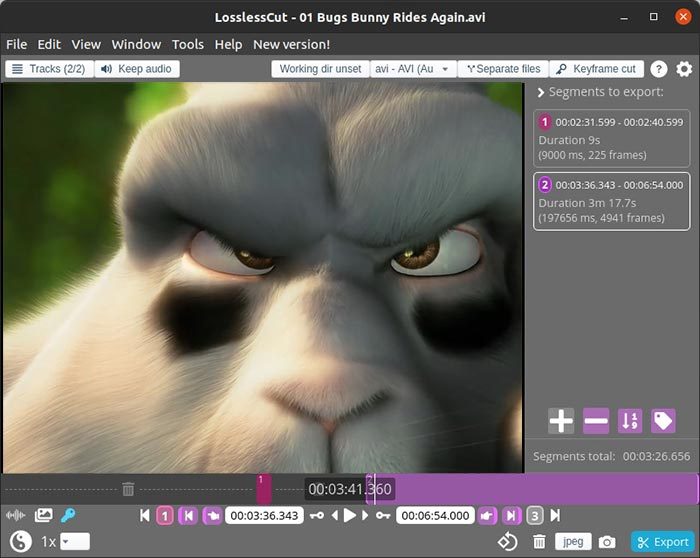
Task: Toggle the Keep audio button
Action: point(138,69)
